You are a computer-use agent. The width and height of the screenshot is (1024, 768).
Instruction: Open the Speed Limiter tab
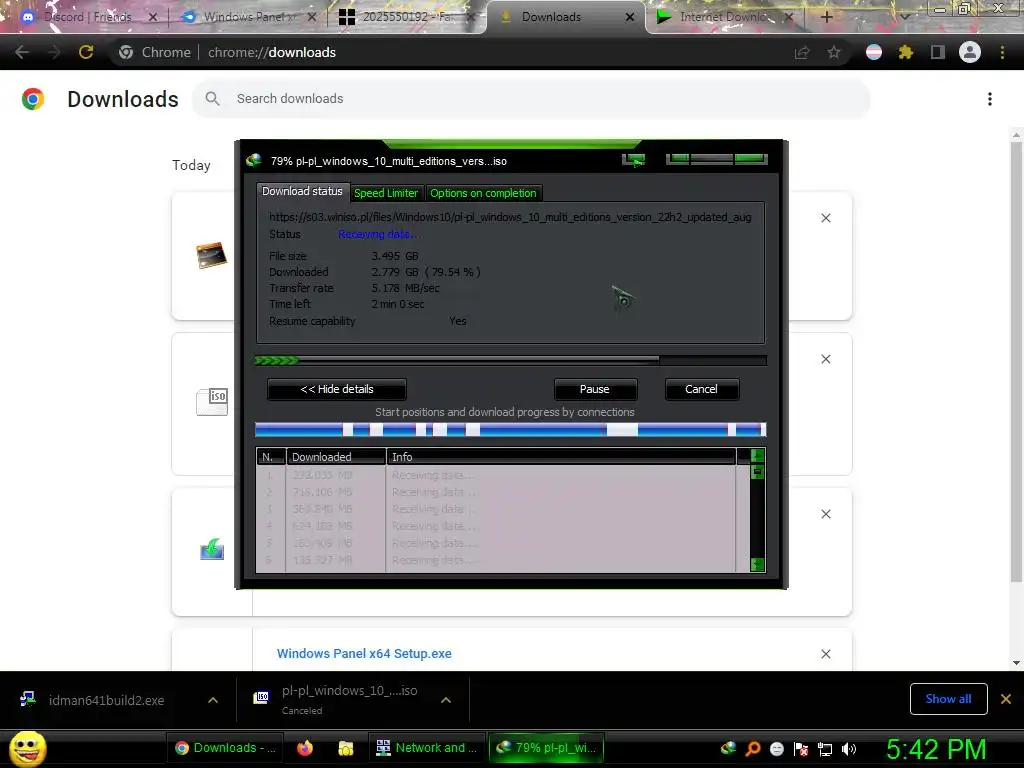pyautogui.click(x=385, y=193)
